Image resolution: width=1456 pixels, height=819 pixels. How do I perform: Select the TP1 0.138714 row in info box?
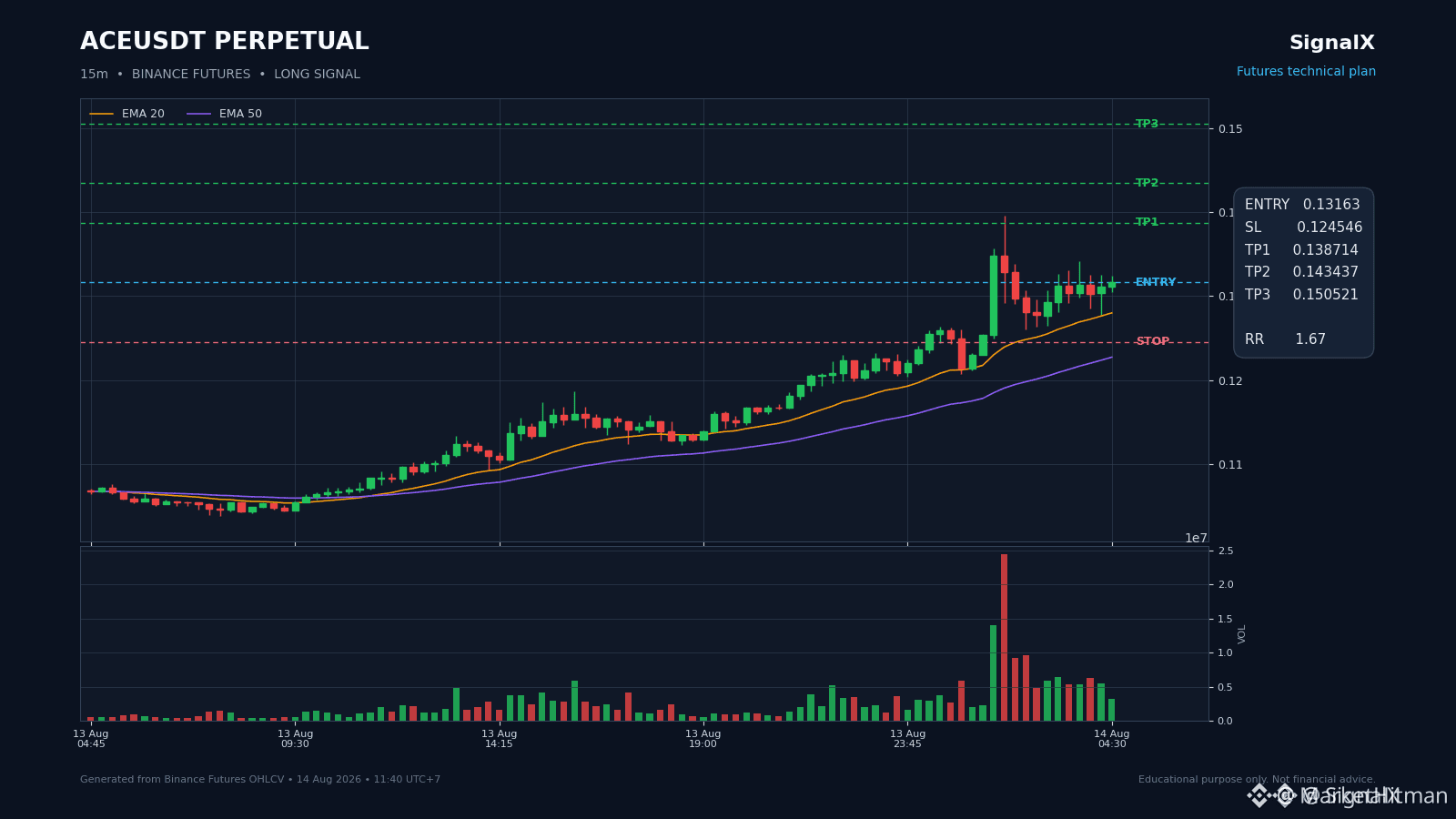click(1301, 250)
